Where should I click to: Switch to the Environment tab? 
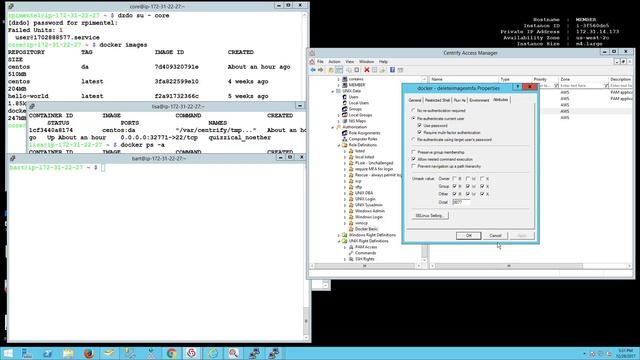[479, 100]
